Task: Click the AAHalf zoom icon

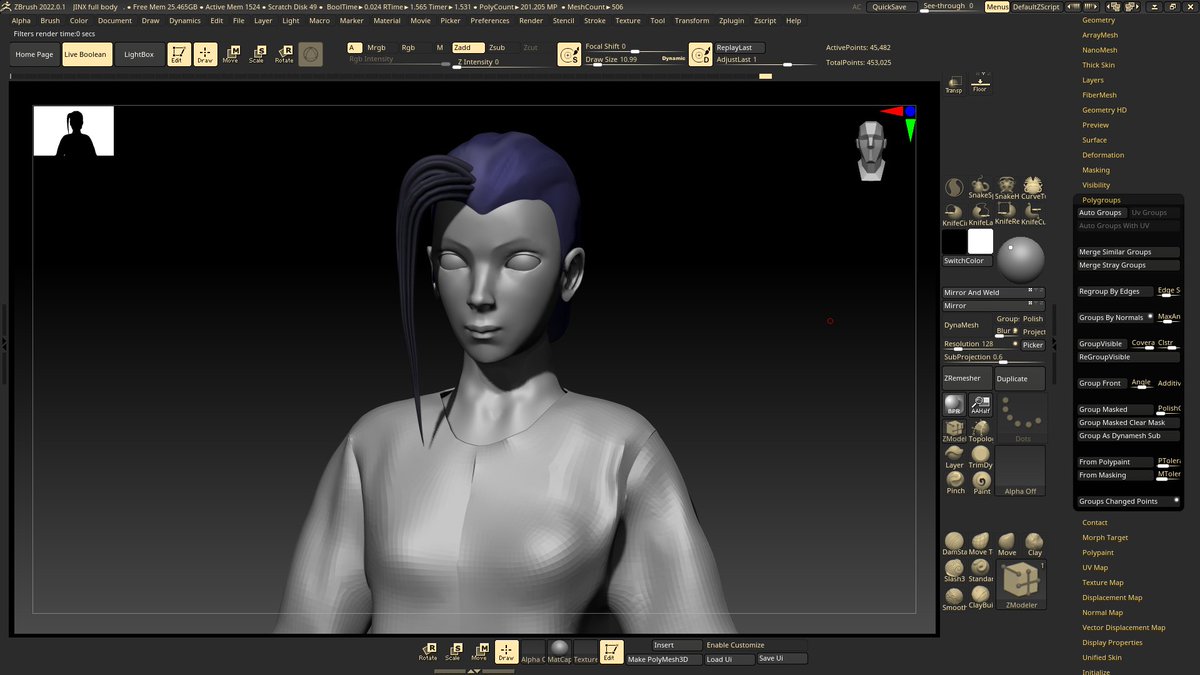Action: pos(980,404)
